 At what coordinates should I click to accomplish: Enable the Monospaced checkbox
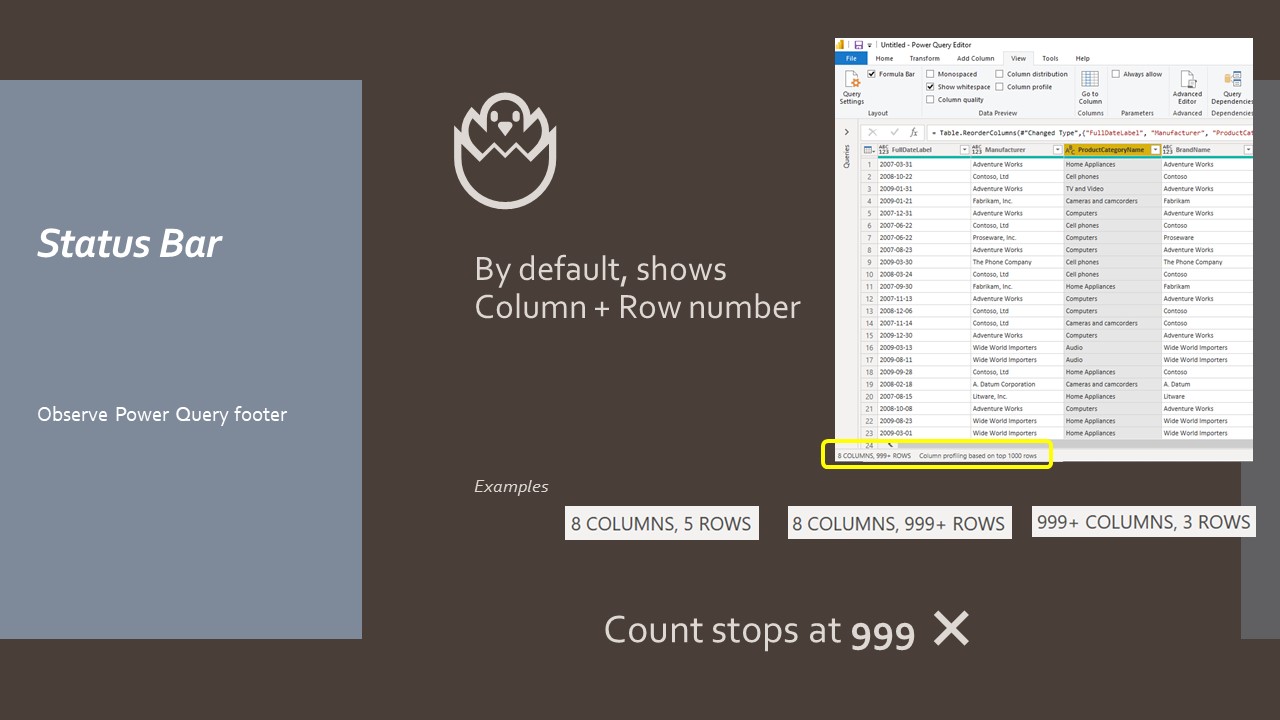[930, 74]
